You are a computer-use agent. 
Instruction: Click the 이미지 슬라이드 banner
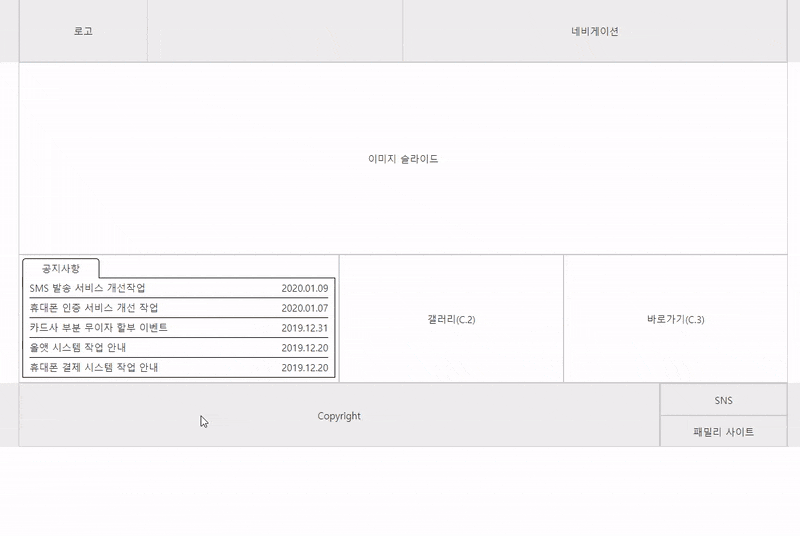403,159
